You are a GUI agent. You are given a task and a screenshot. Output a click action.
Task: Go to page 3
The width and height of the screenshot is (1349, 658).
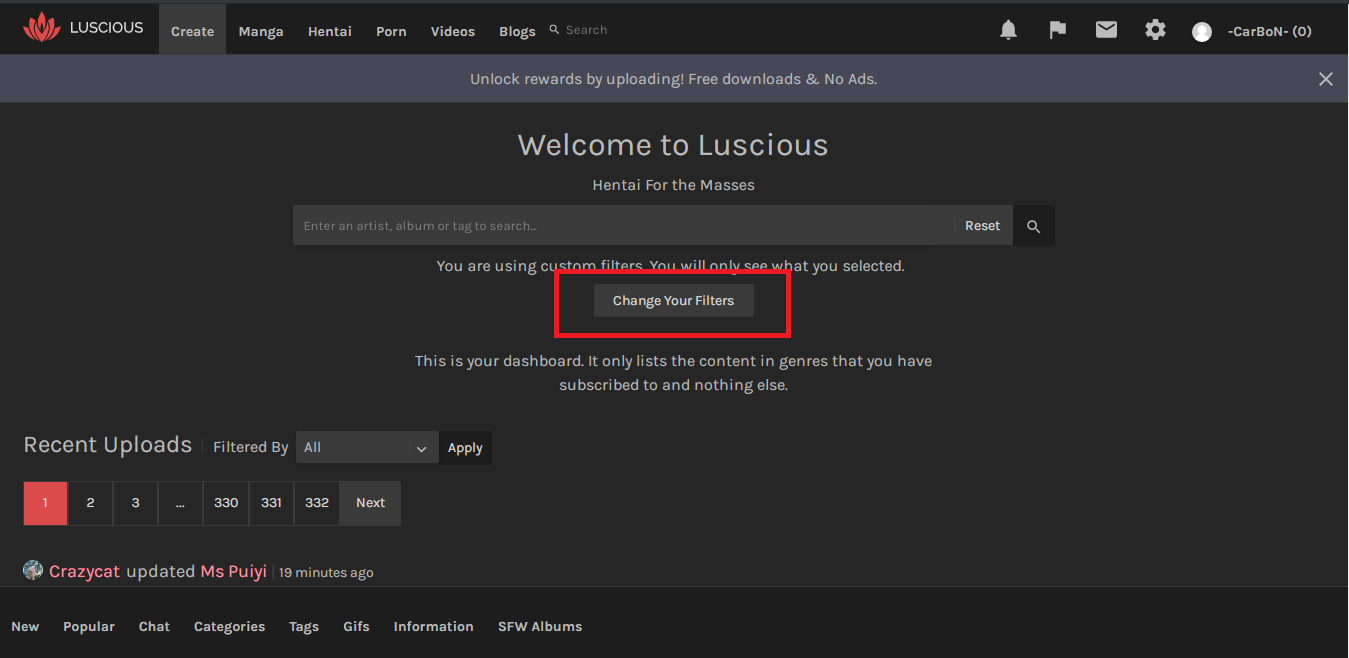pos(135,503)
